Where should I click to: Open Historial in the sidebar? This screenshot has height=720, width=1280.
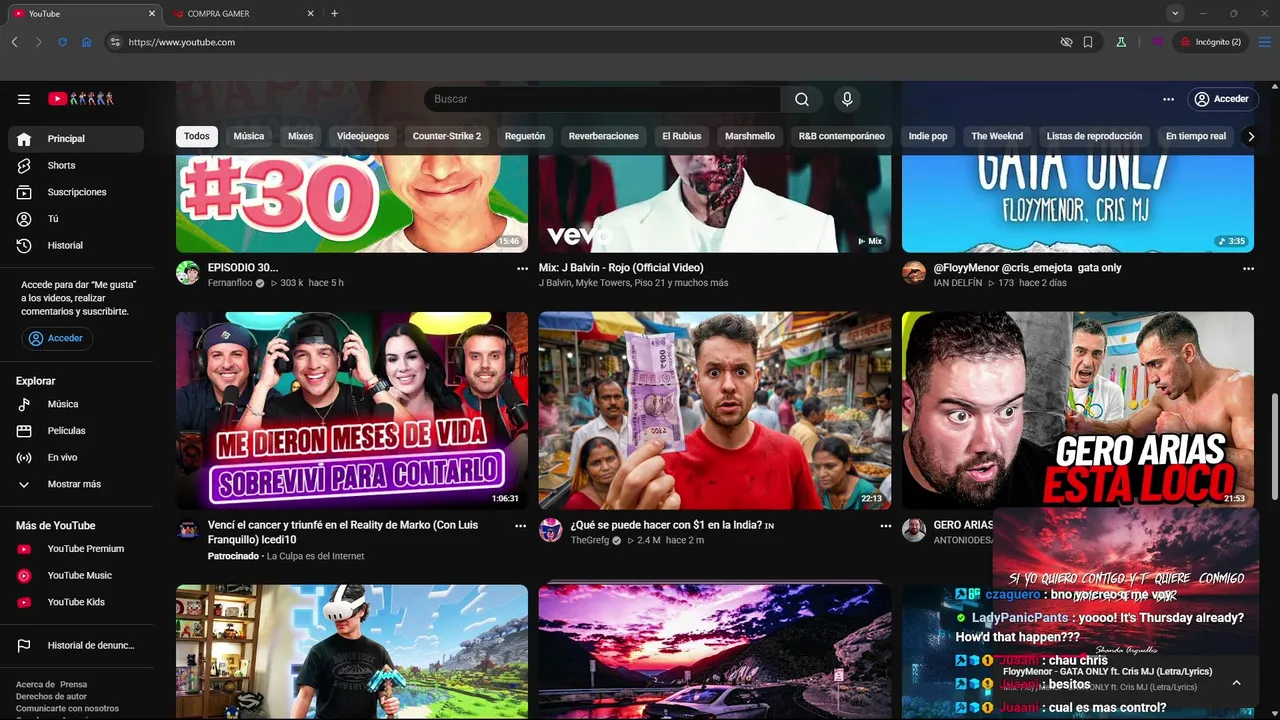click(x=76, y=245)
